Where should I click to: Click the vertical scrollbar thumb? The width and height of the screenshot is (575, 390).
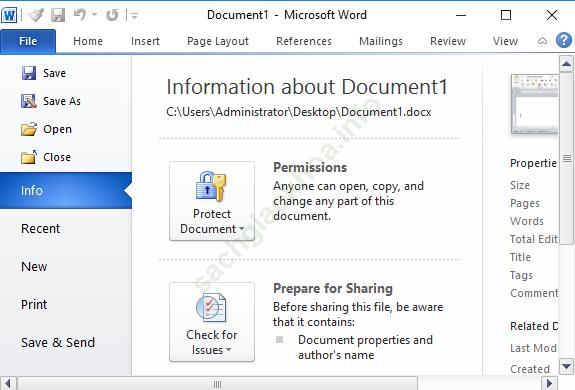pyautogui.click(x=566, y=158)
